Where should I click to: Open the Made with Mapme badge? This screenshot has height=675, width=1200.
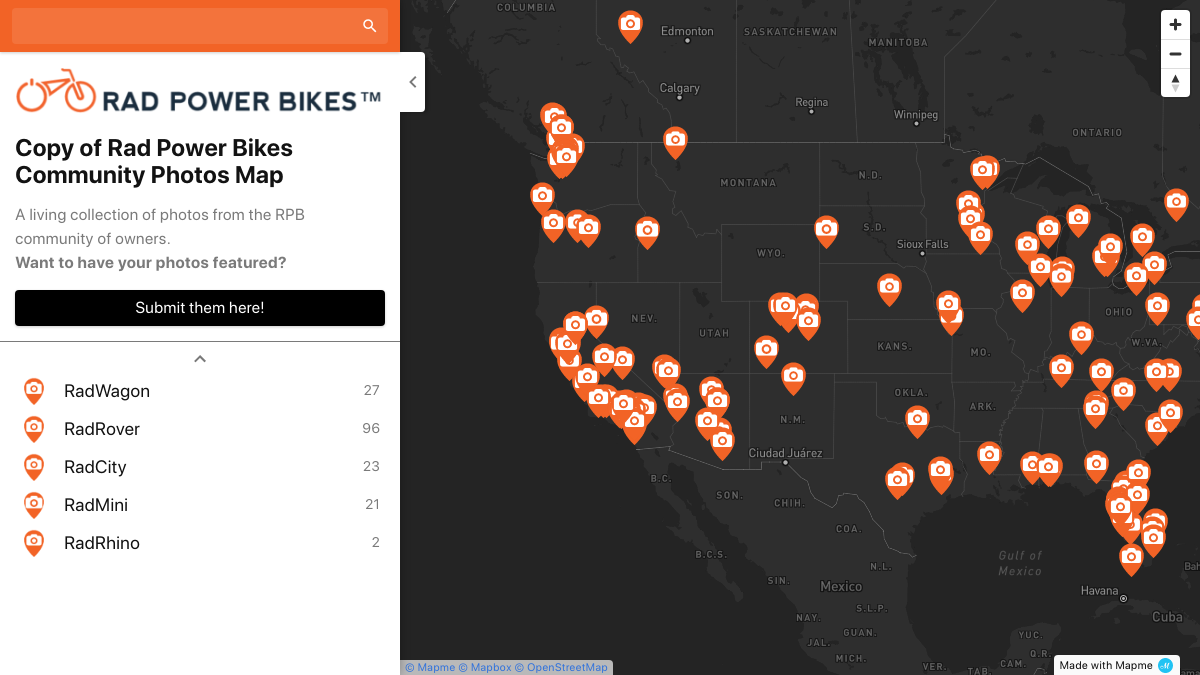pos(1117,665)
